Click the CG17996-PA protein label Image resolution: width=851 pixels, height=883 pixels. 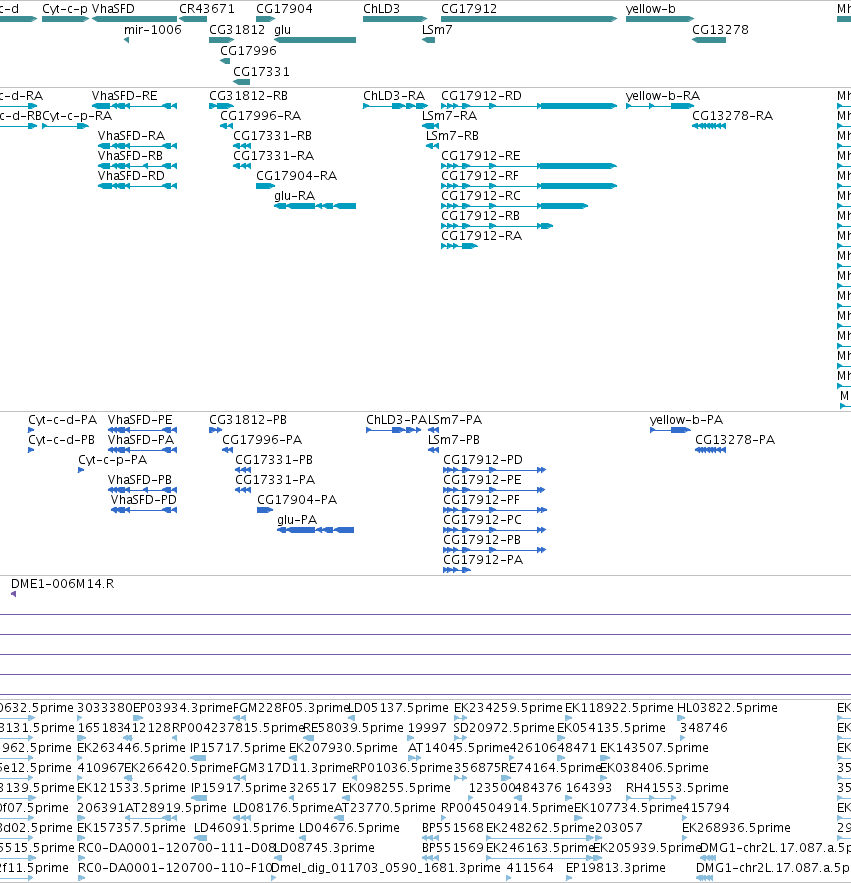tap(262, 440)
